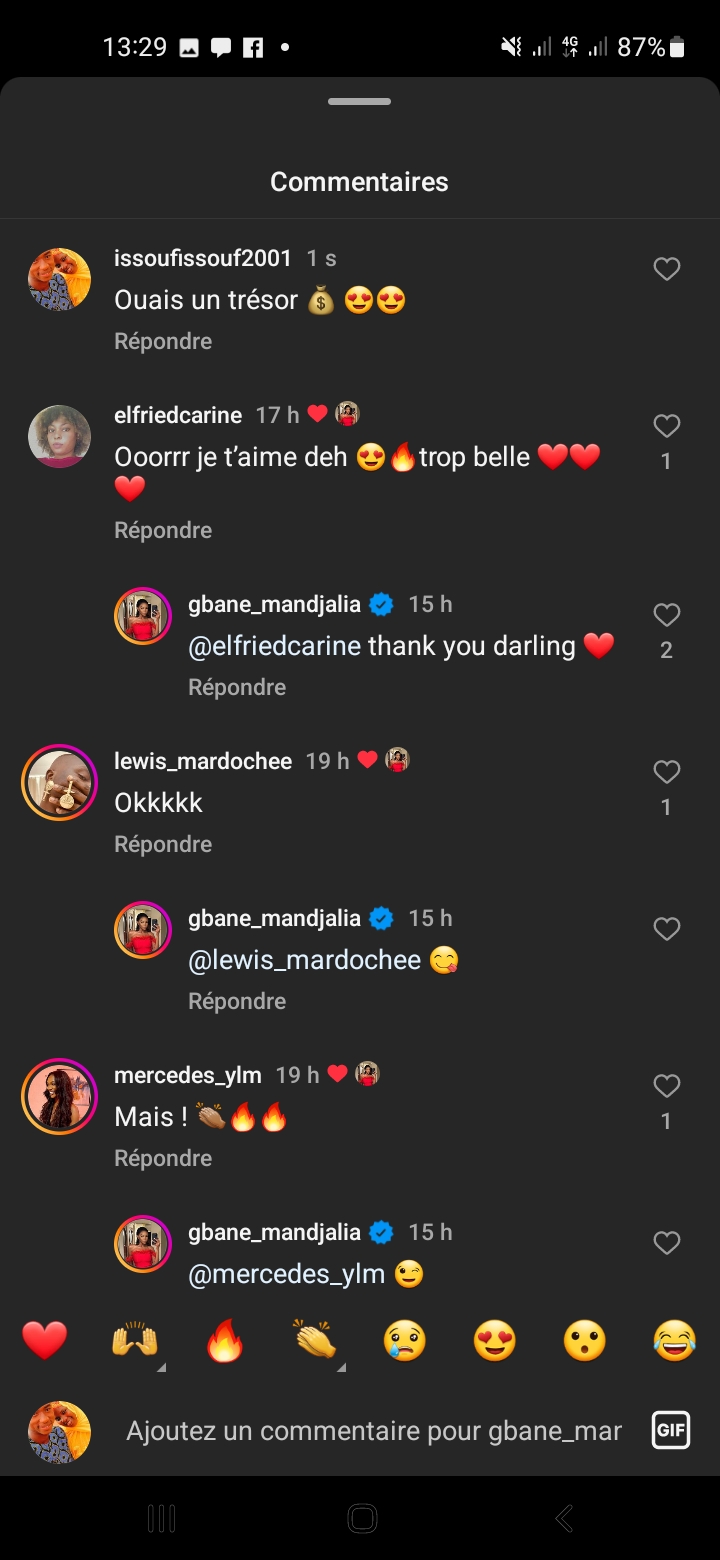Tap the GIF button in comment bar

pyautogui.click(x=671, y=1430)
